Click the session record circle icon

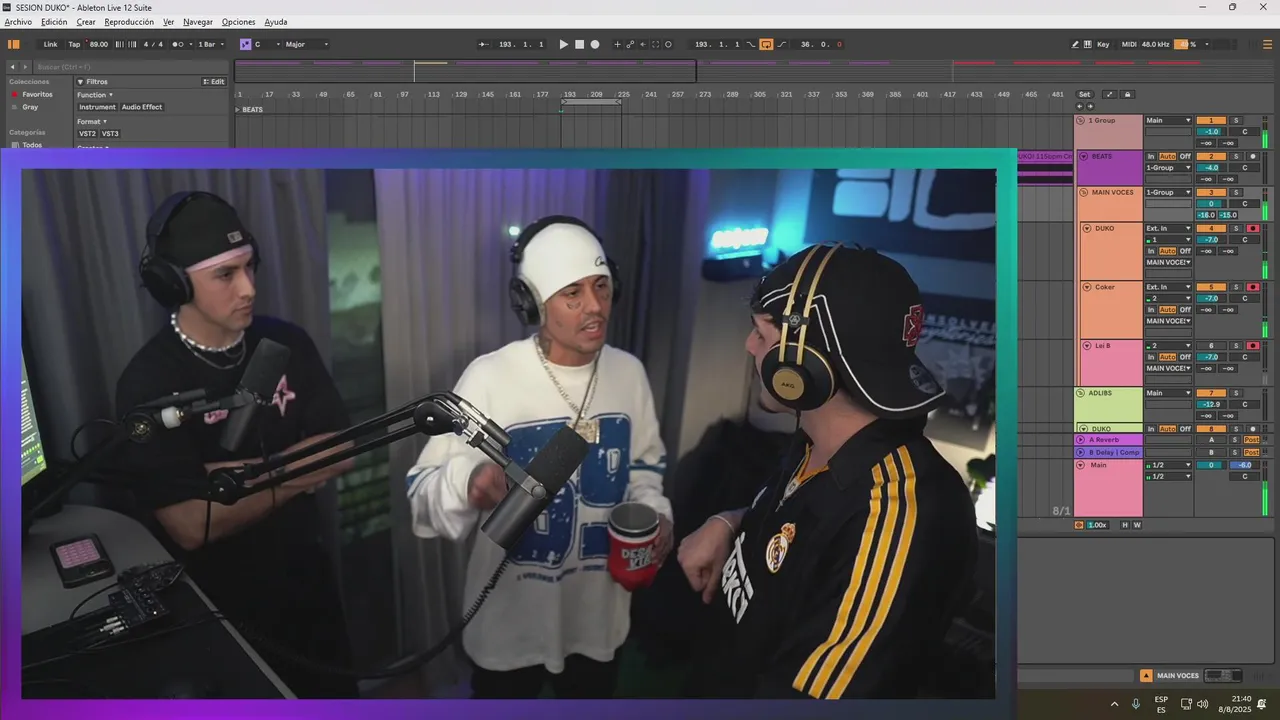click(668, 44)
